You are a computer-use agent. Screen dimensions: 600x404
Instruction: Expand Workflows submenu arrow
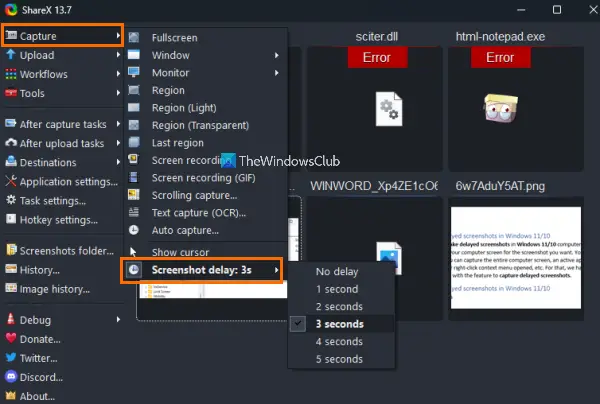click(x=118, y=74)
